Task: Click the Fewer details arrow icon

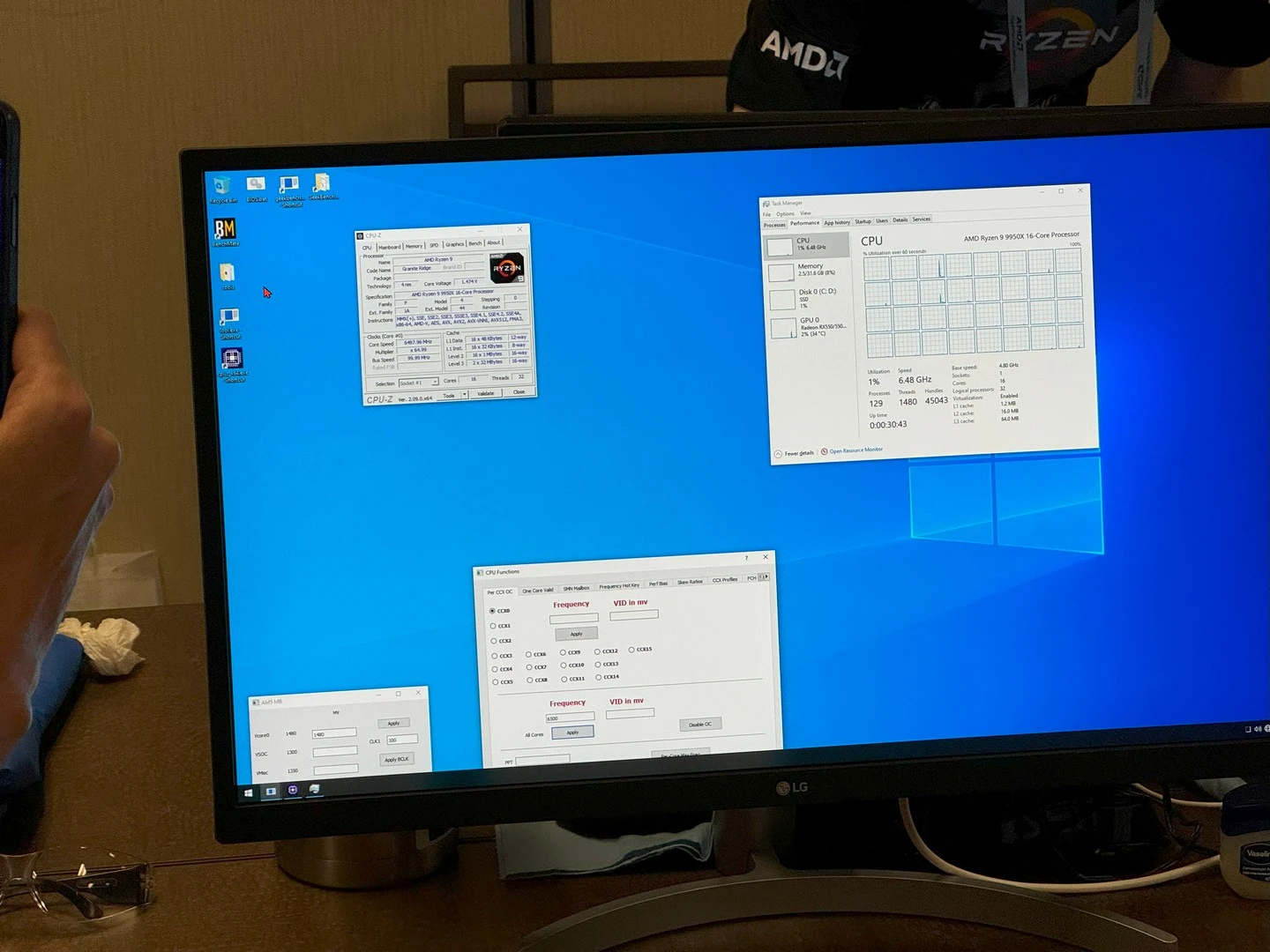Action: click(778, 454)
